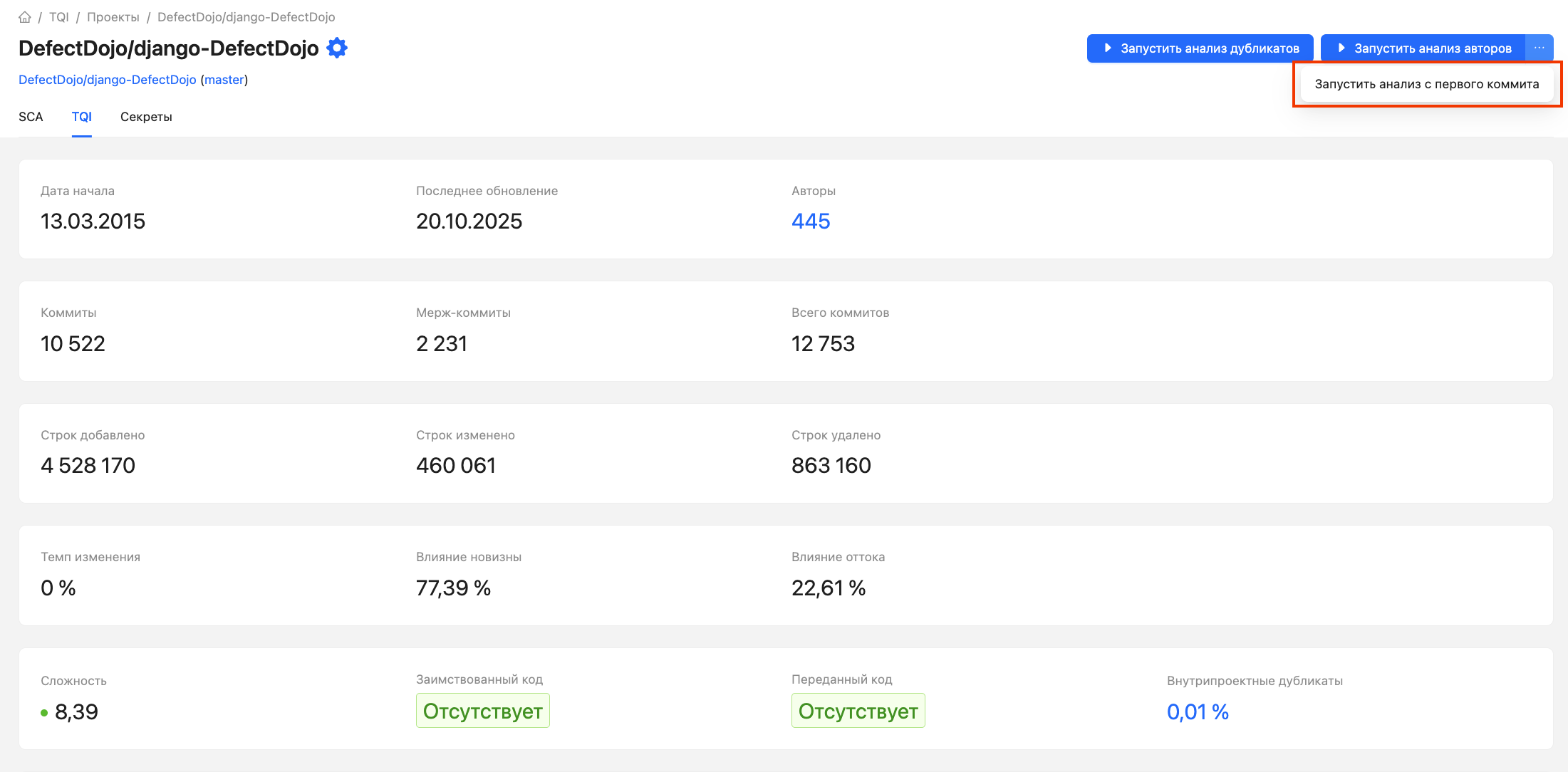This screenshot has width=1568, height=772.
Task: Select 'Запустить анализ с первого коммита' option
Action: (x=1426, y=84)
